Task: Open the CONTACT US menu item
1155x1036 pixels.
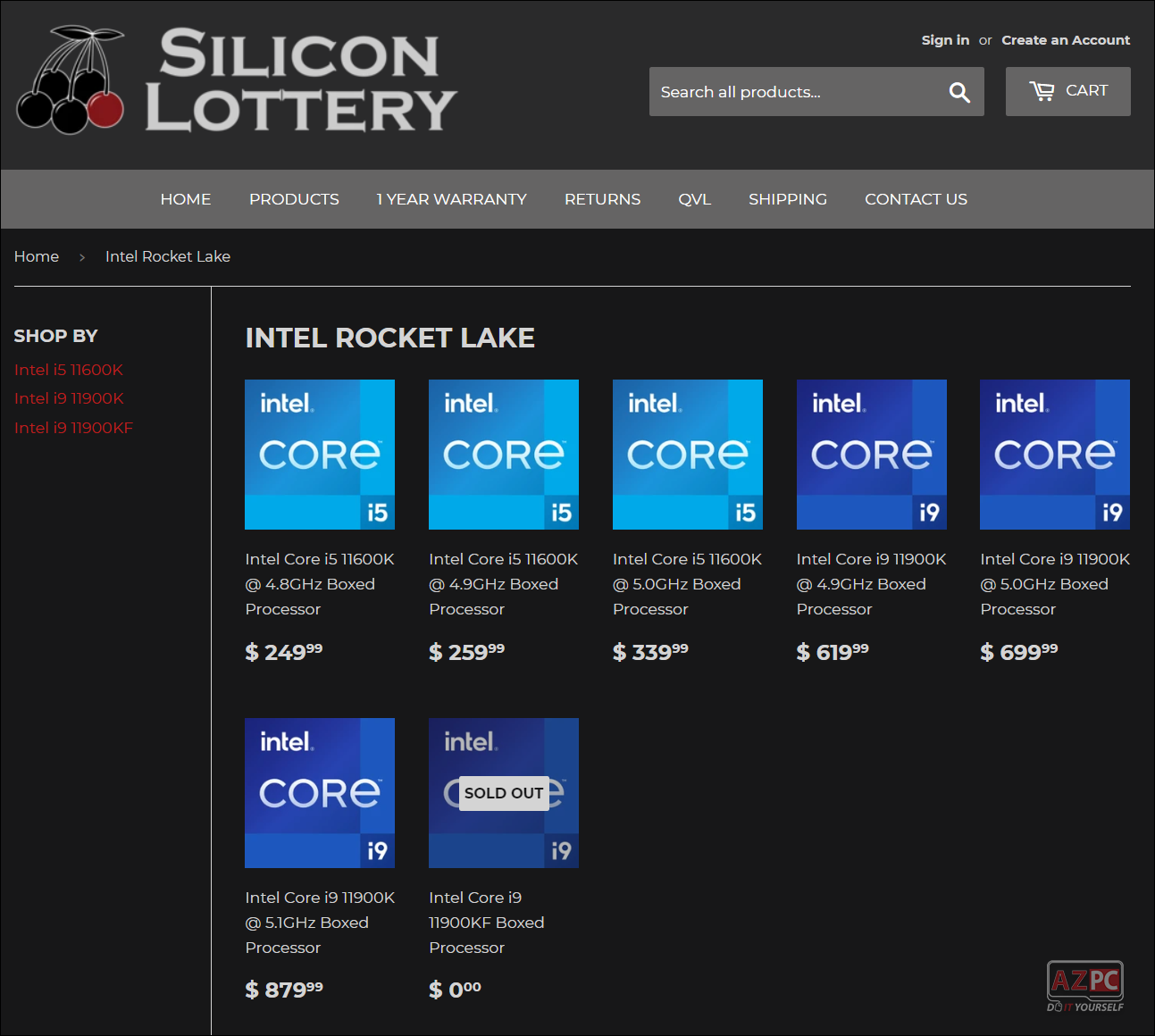Action: point(916,199)
